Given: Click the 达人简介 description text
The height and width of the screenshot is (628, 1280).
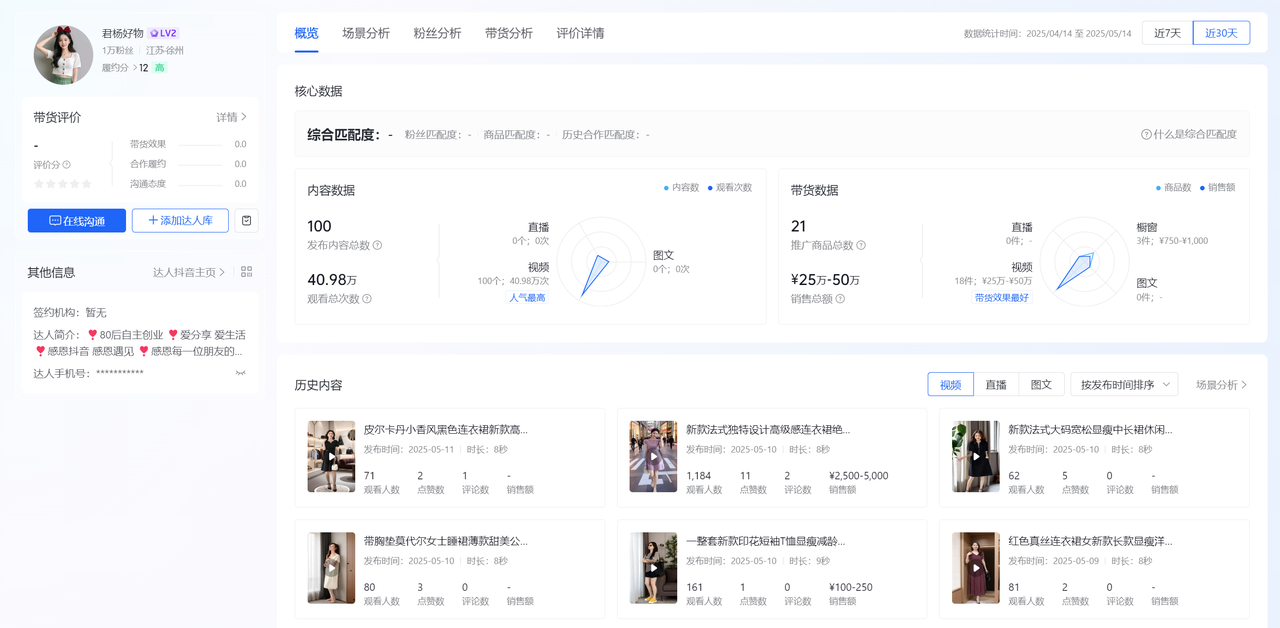Looking at the screenshot, I should coord(139,343).
